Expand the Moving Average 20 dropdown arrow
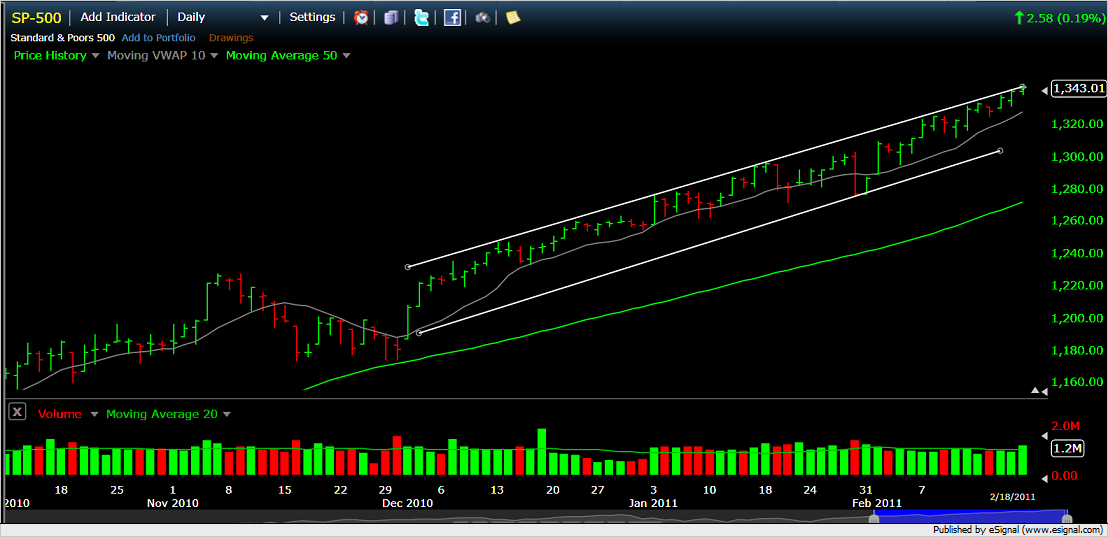 [226, 415]
